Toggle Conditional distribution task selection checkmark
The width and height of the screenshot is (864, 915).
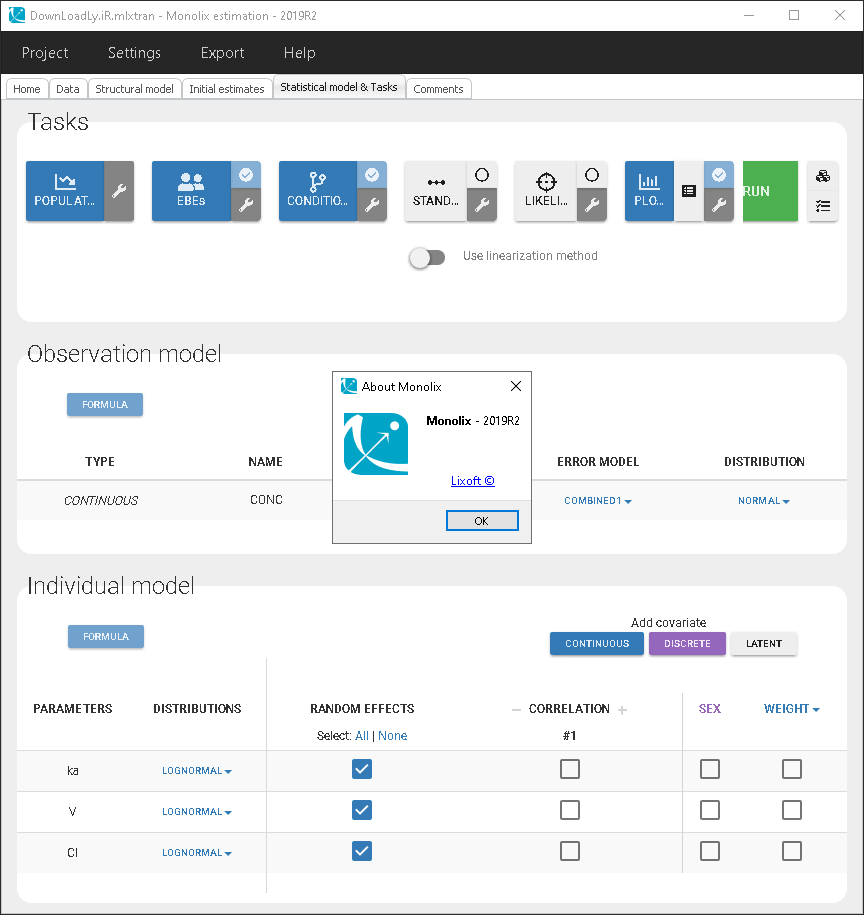pyautogui.click(x=372, y=174)
